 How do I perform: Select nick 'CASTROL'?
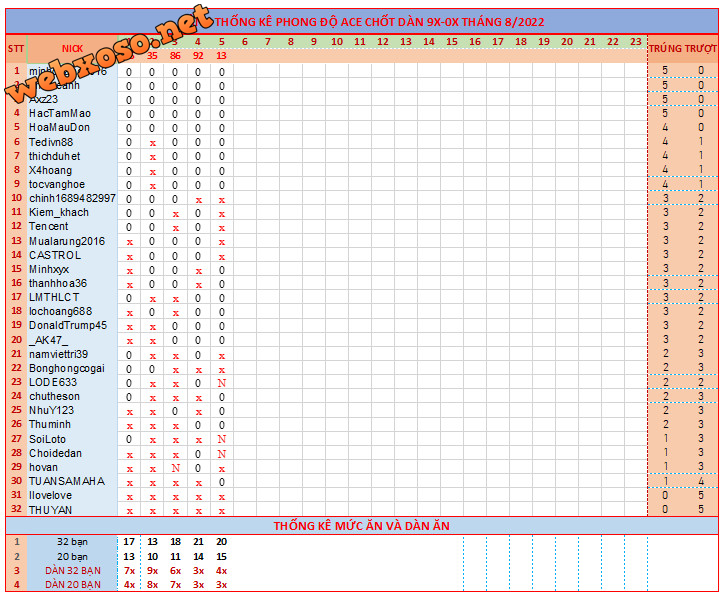55,255
